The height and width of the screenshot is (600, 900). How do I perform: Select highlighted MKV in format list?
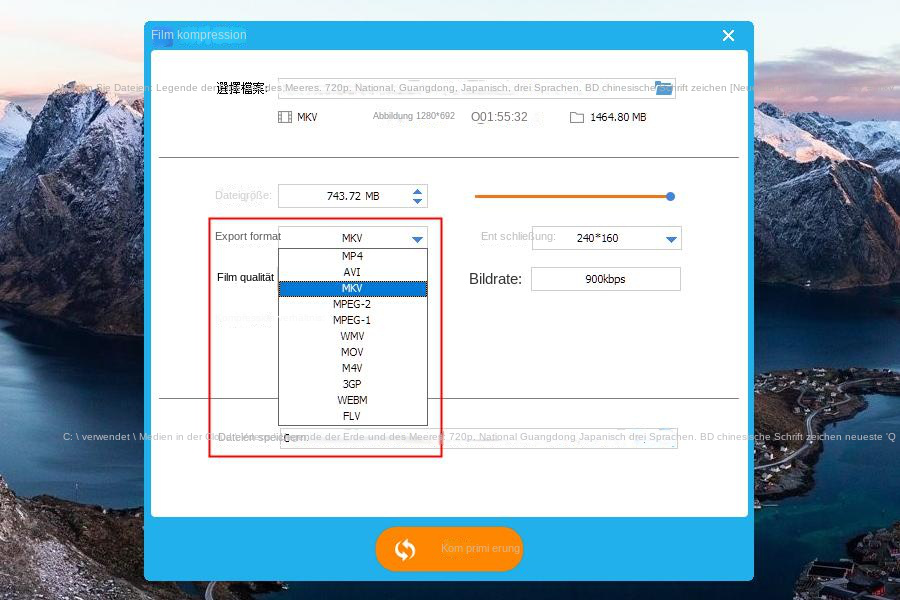pos(352,288)
